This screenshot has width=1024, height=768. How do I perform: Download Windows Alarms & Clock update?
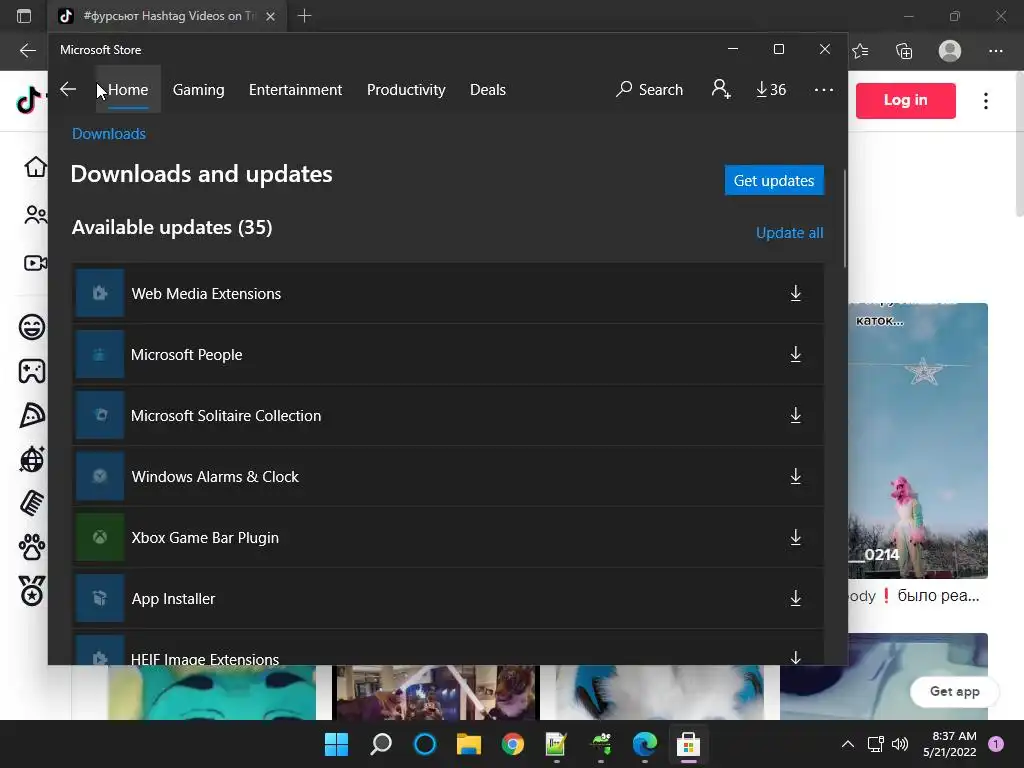[x=795, y=476]
